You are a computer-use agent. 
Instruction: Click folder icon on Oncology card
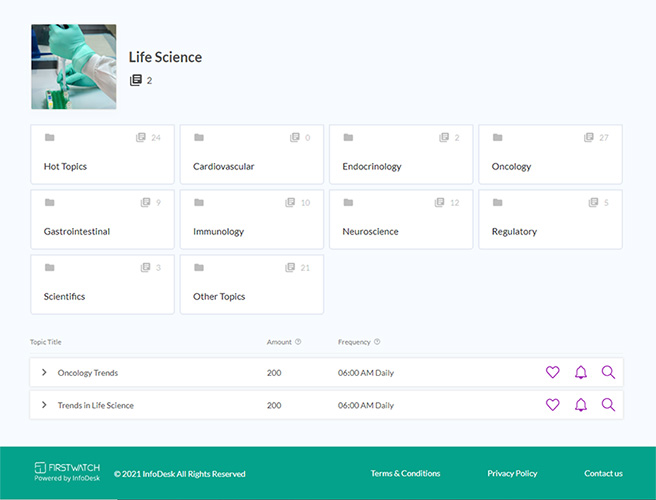point(497,137)
